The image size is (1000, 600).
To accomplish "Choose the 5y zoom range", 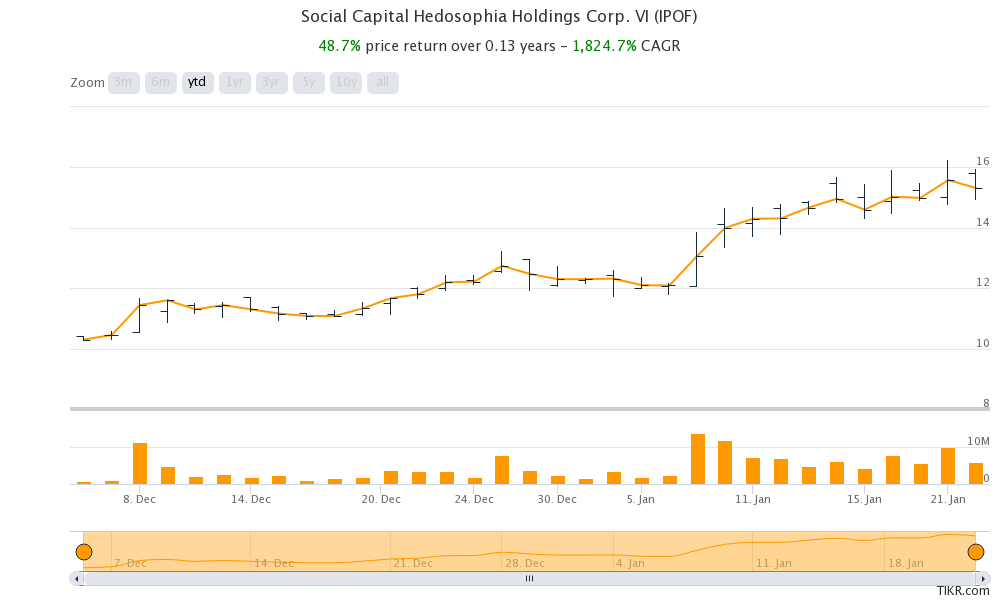I will 307,82.
